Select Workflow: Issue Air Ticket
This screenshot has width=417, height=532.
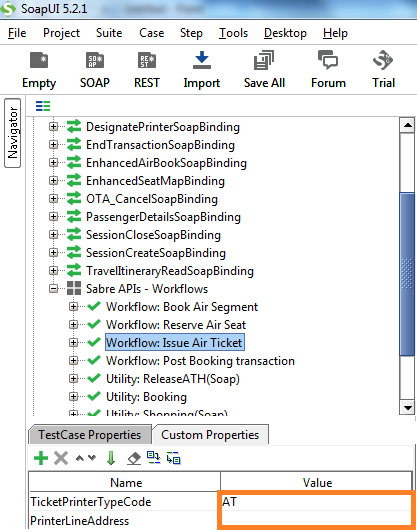tap(174, 342)
